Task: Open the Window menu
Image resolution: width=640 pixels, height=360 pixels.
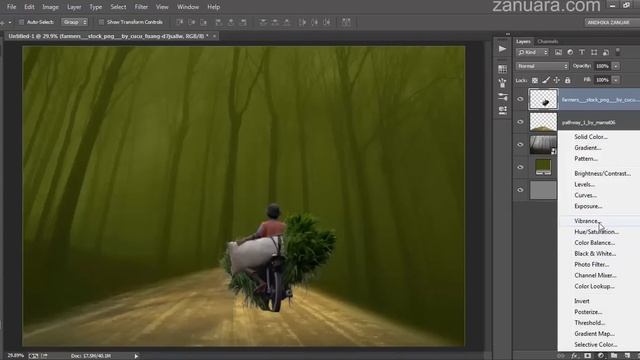Action: pyautogui.click(x=188, y=7)
